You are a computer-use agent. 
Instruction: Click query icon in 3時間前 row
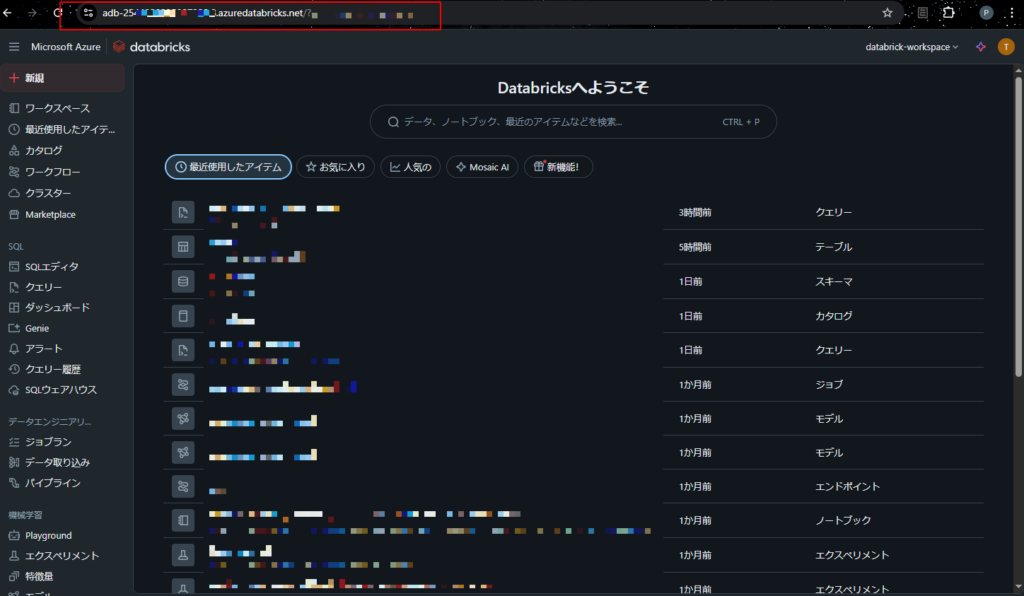pos(183,212)
